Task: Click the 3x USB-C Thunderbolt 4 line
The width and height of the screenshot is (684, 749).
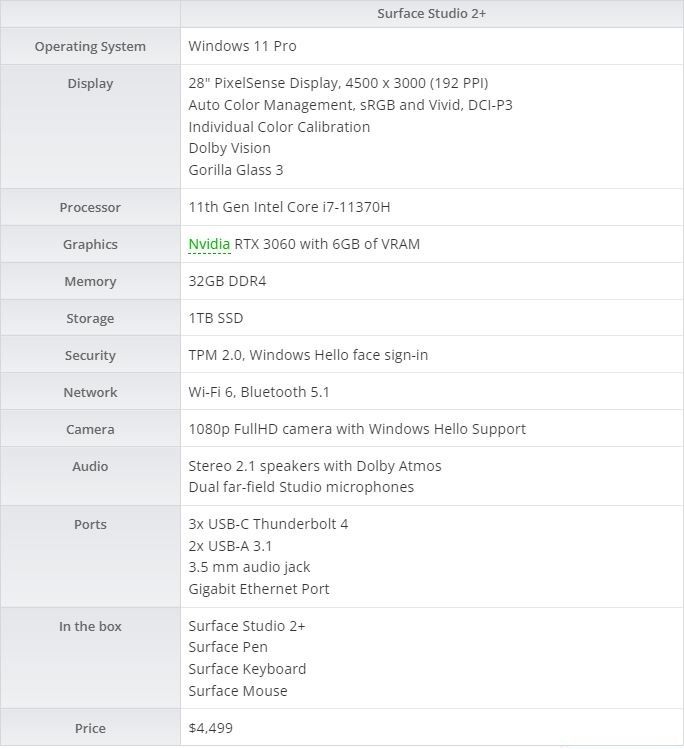Action: [268, 524]
